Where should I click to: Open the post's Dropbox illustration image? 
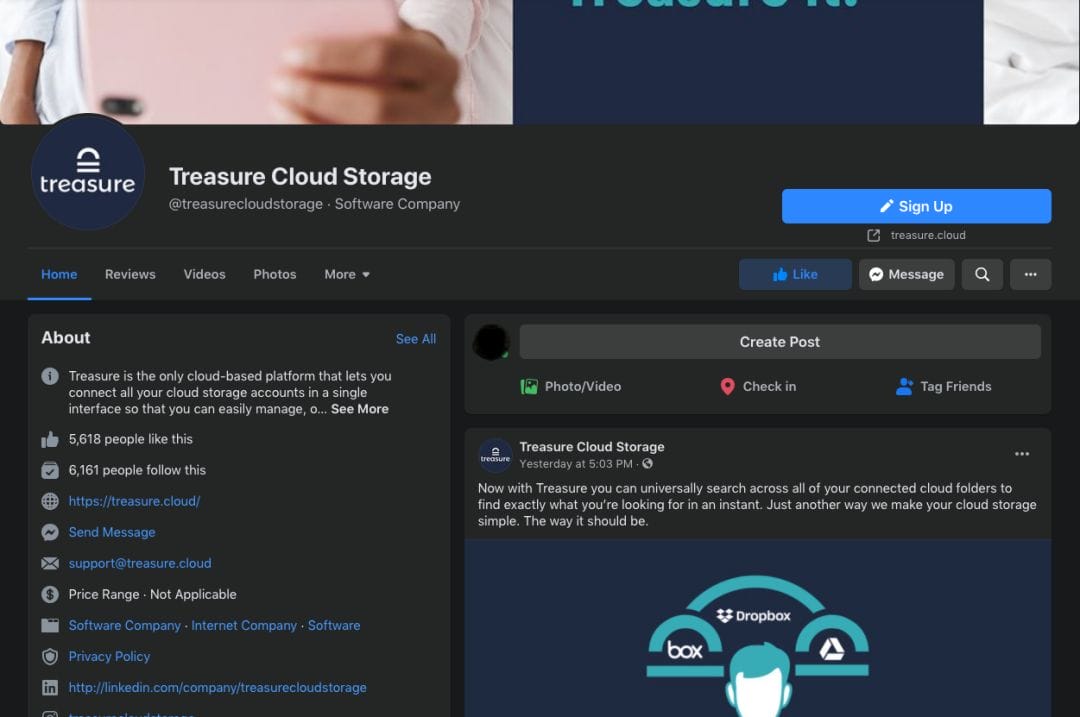click(x=758, y=628)
